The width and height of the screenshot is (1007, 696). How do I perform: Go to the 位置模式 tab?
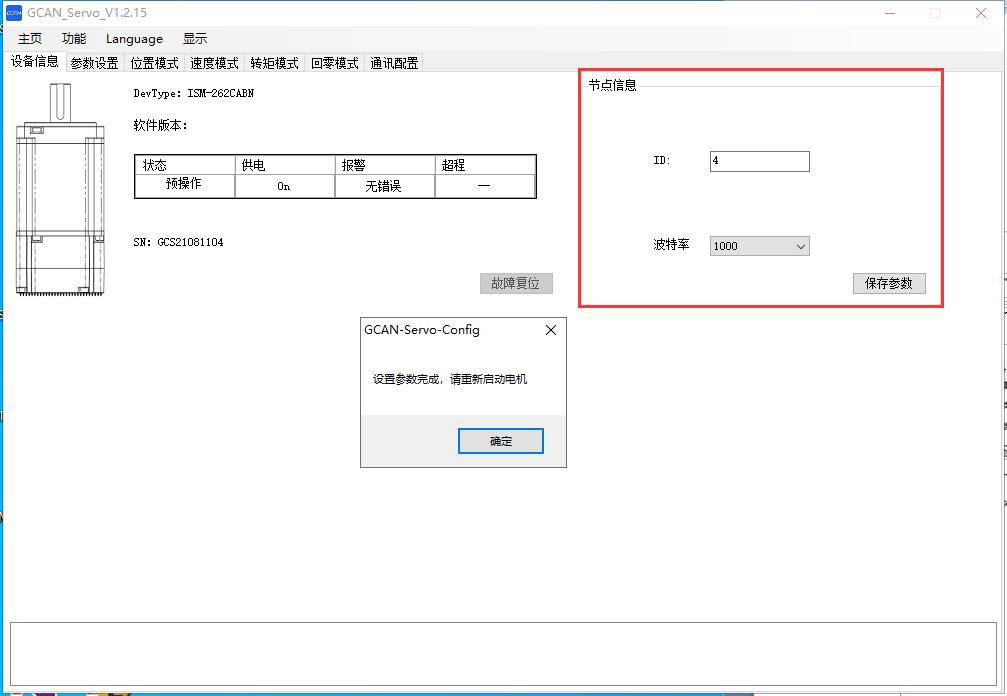pos(154,63)
